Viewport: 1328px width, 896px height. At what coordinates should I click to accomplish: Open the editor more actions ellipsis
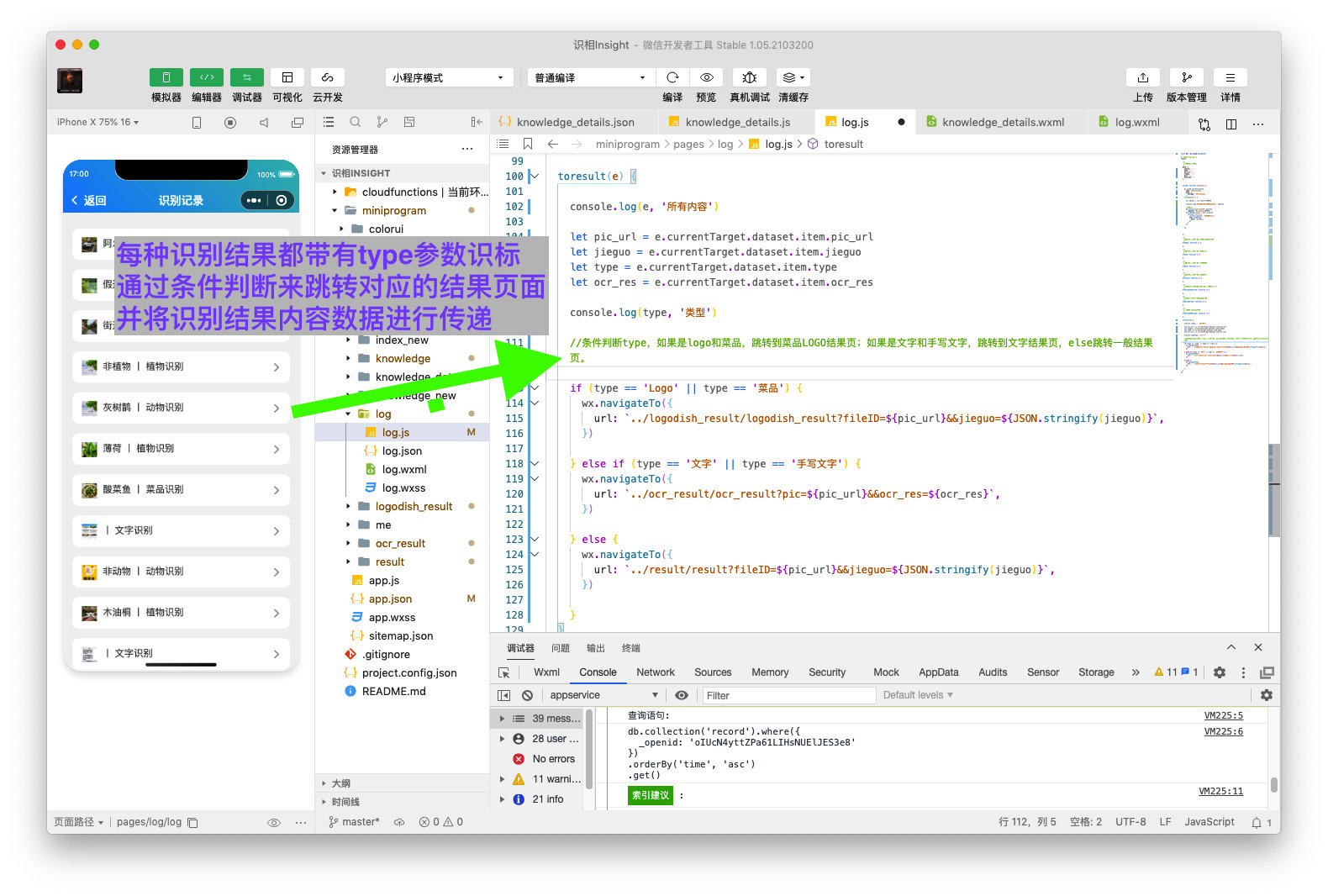point(1258,124)
